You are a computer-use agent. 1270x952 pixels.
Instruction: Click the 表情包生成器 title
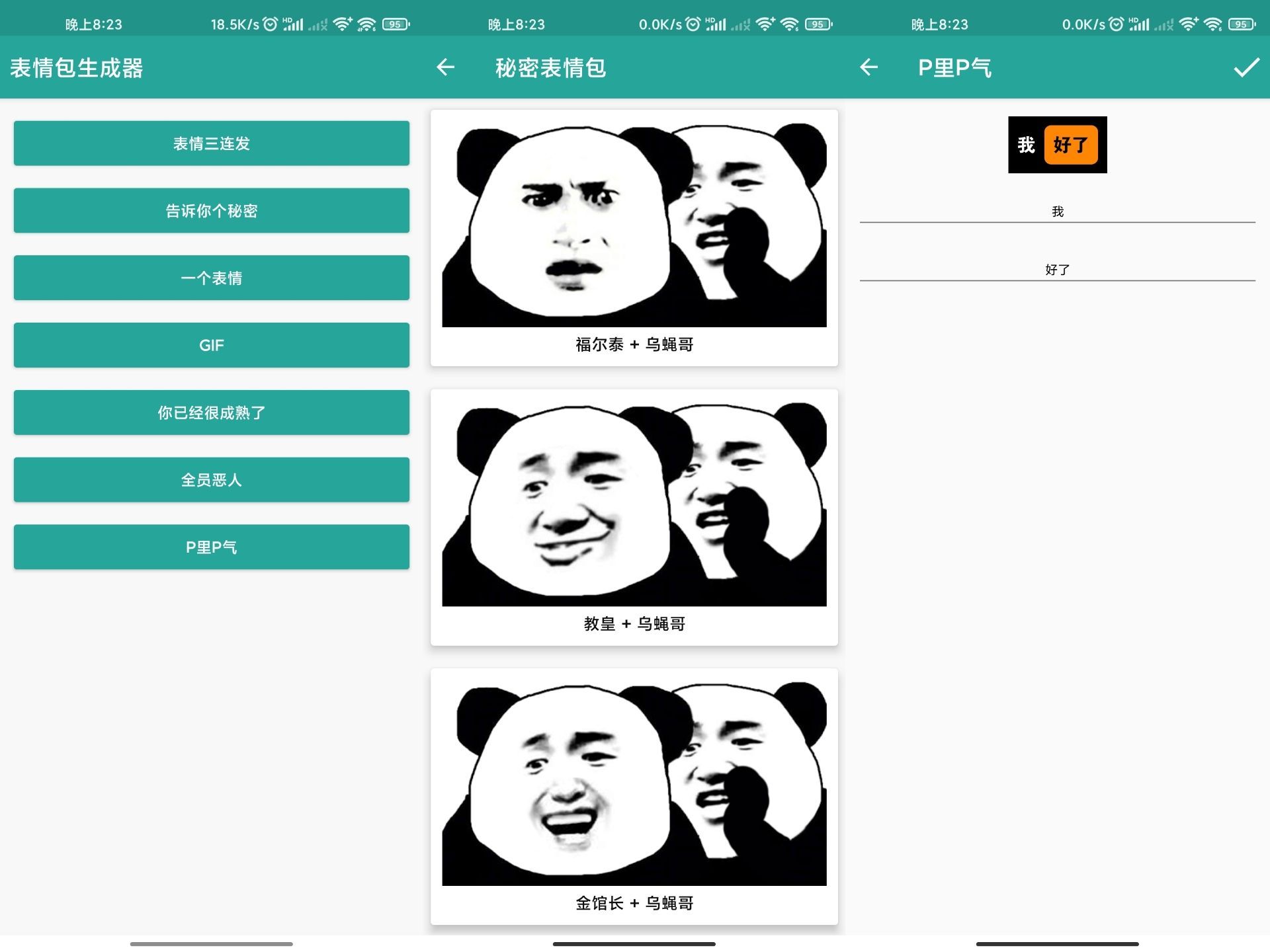77,68
